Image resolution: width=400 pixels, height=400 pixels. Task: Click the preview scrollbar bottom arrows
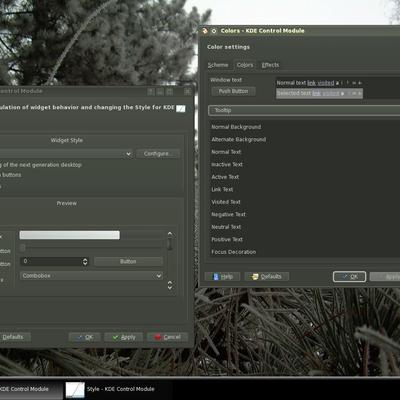170,285
